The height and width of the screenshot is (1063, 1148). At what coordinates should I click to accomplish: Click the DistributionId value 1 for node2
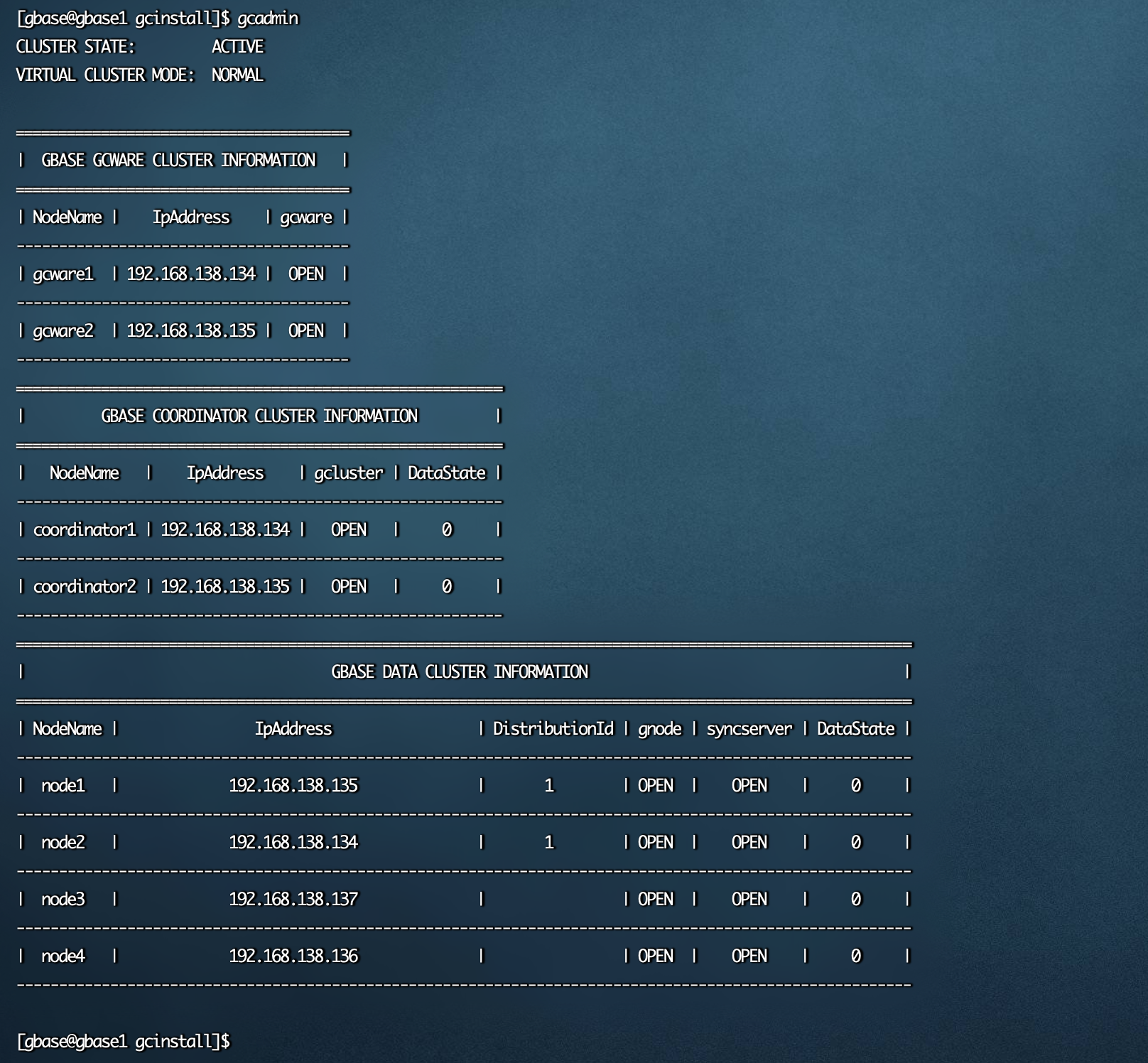tap(549, 843)
